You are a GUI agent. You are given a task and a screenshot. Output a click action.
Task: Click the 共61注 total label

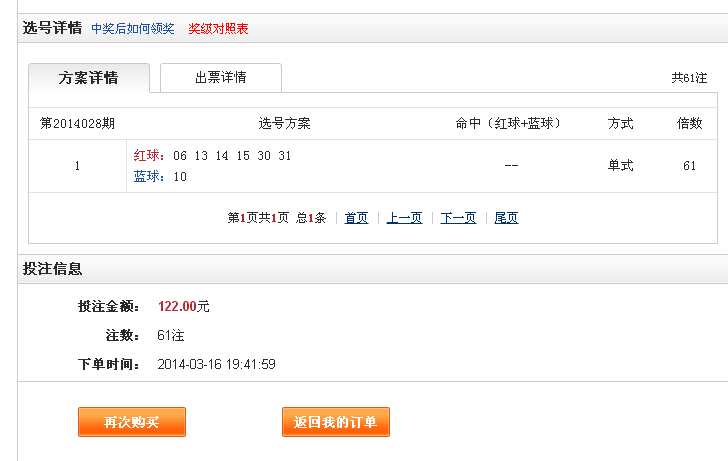689,78
